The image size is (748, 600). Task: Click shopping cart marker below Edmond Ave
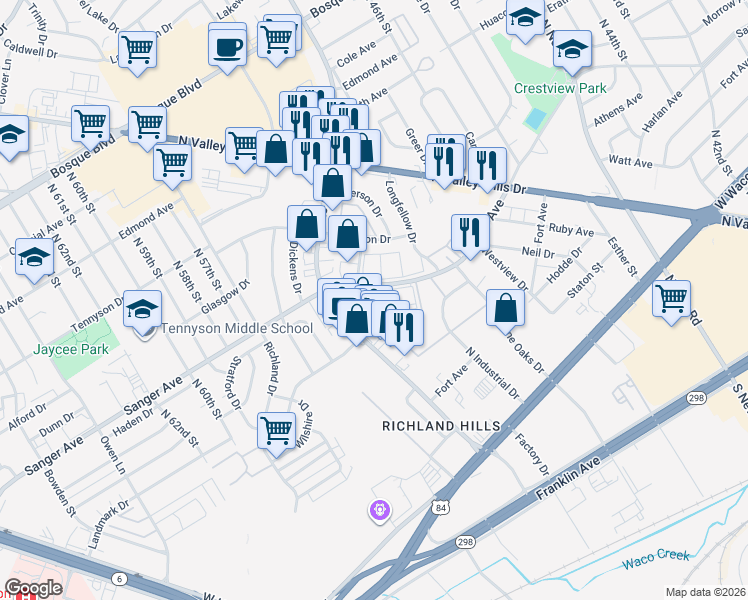[x=173, y=162]
